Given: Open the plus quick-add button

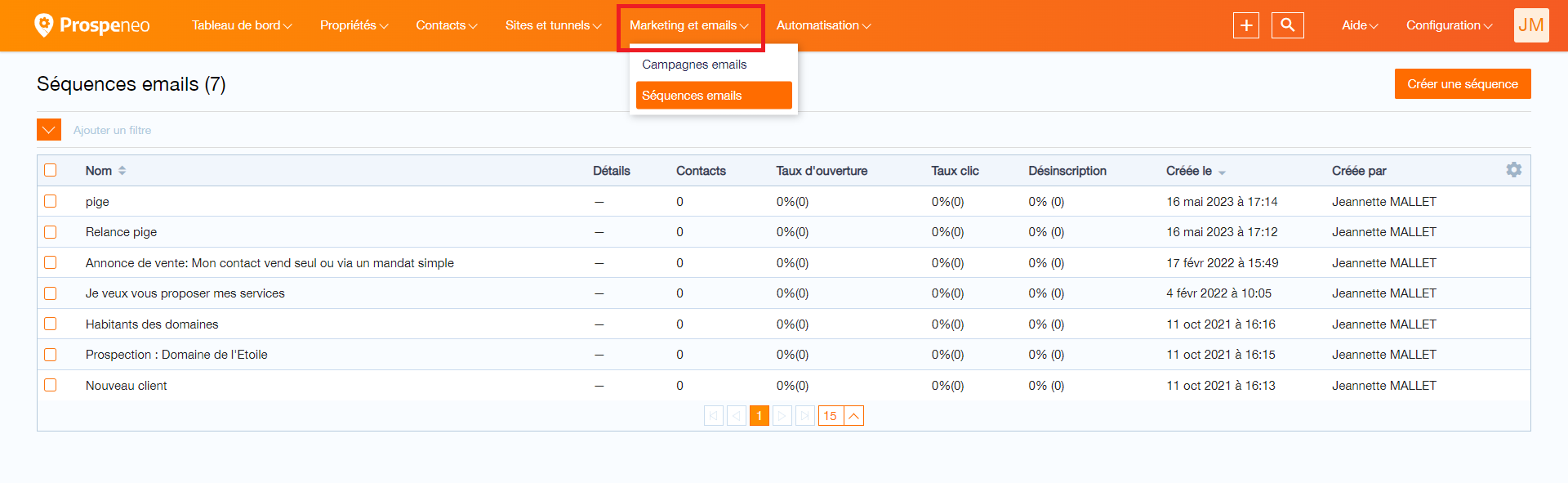Looking at the screenshot, I should click(x=1246, y=25).
